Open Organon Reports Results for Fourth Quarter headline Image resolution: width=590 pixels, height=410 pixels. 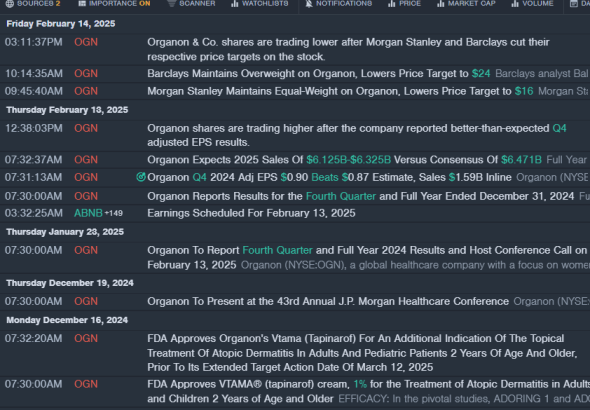coord(360,196)
